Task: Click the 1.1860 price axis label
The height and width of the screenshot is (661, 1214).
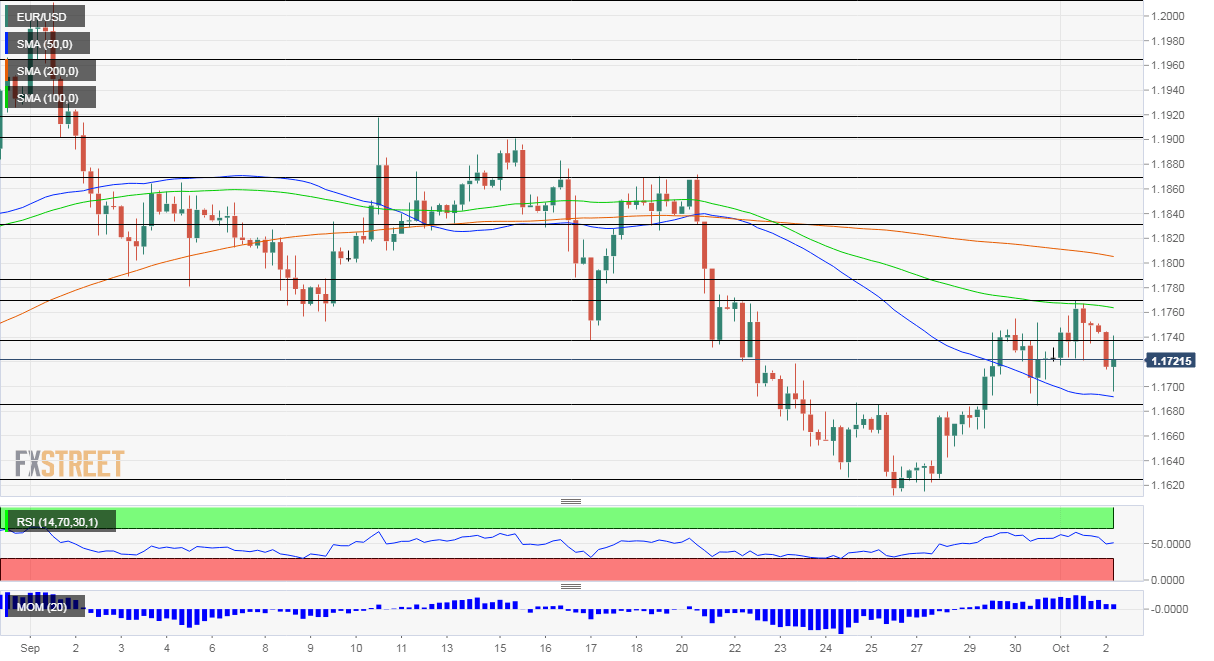Action: (1168, 189)
